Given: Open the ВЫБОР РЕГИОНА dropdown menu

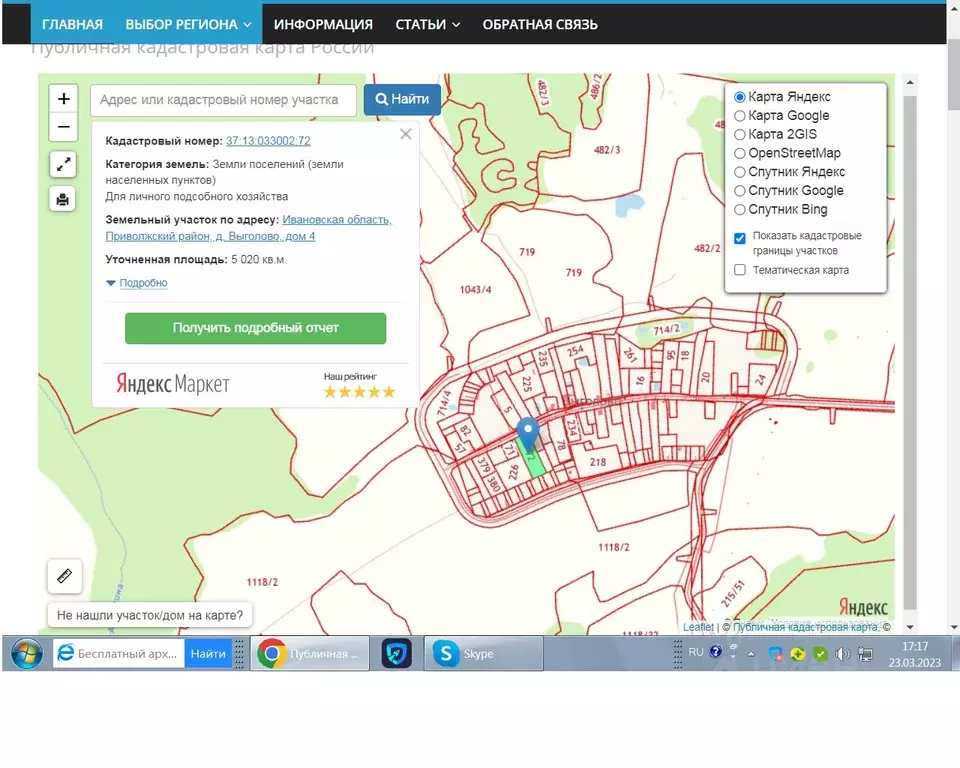Looking at the screenshot, I should [189, 24].
